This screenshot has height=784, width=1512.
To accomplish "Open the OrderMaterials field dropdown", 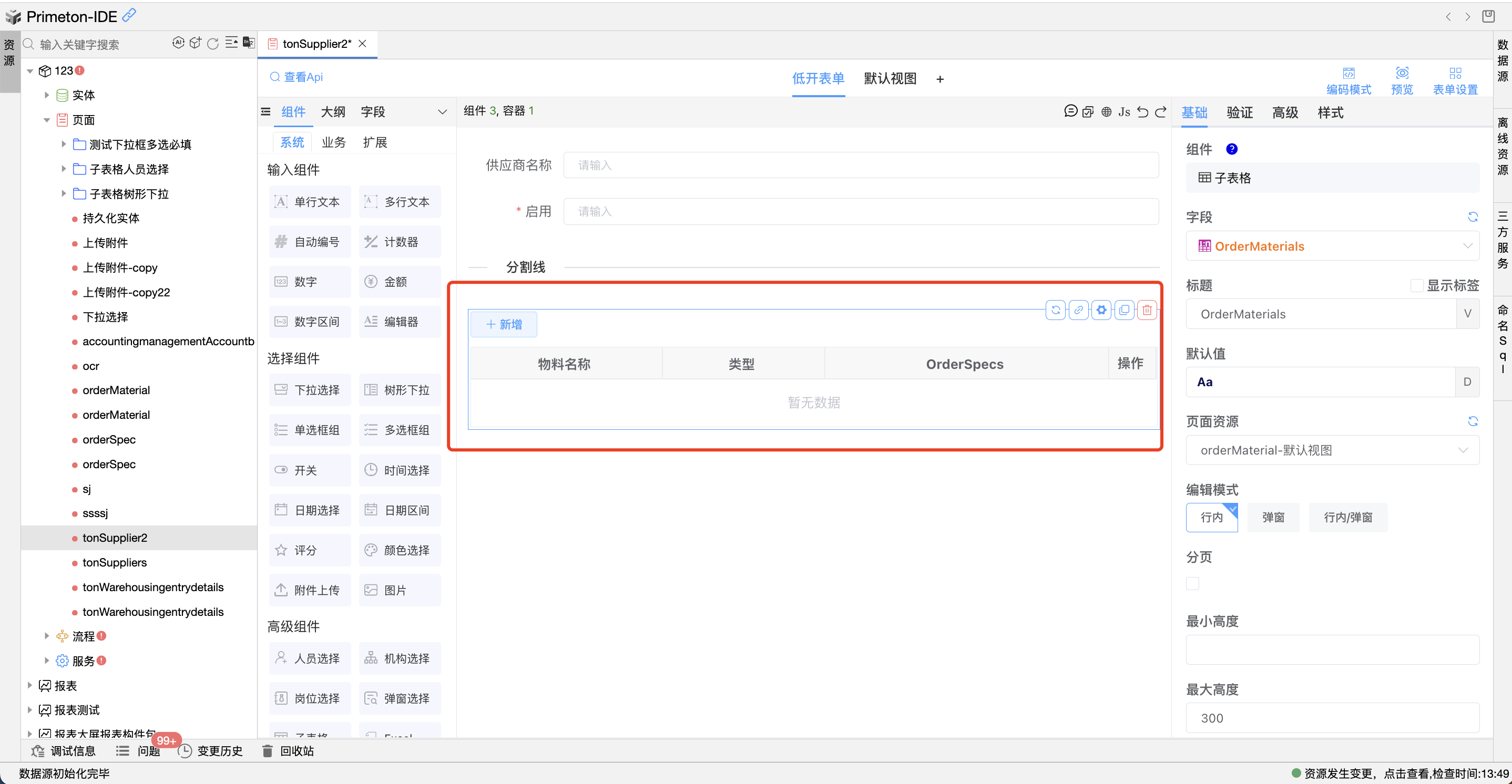I will tap(1332, 246).
